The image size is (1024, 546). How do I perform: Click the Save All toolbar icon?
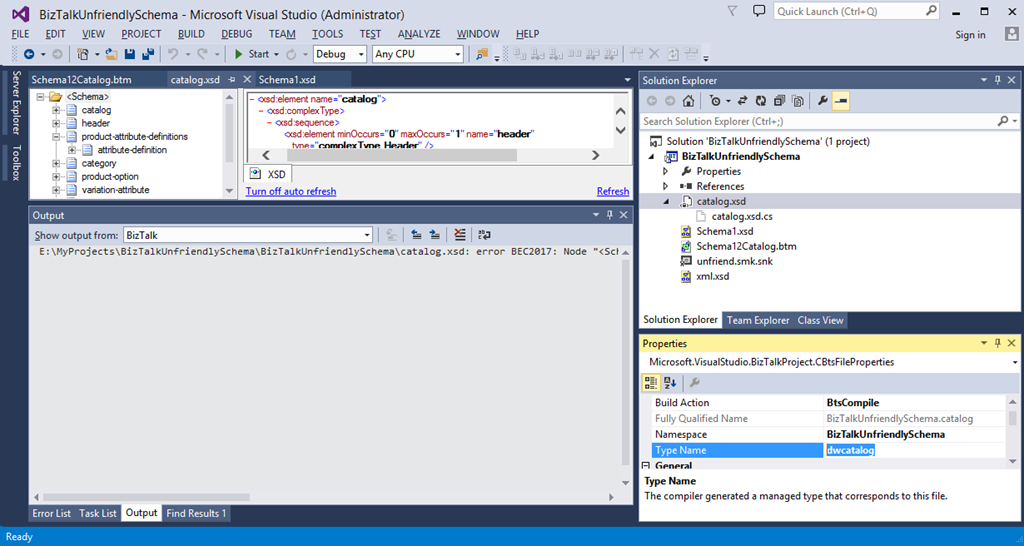point(148,54)
